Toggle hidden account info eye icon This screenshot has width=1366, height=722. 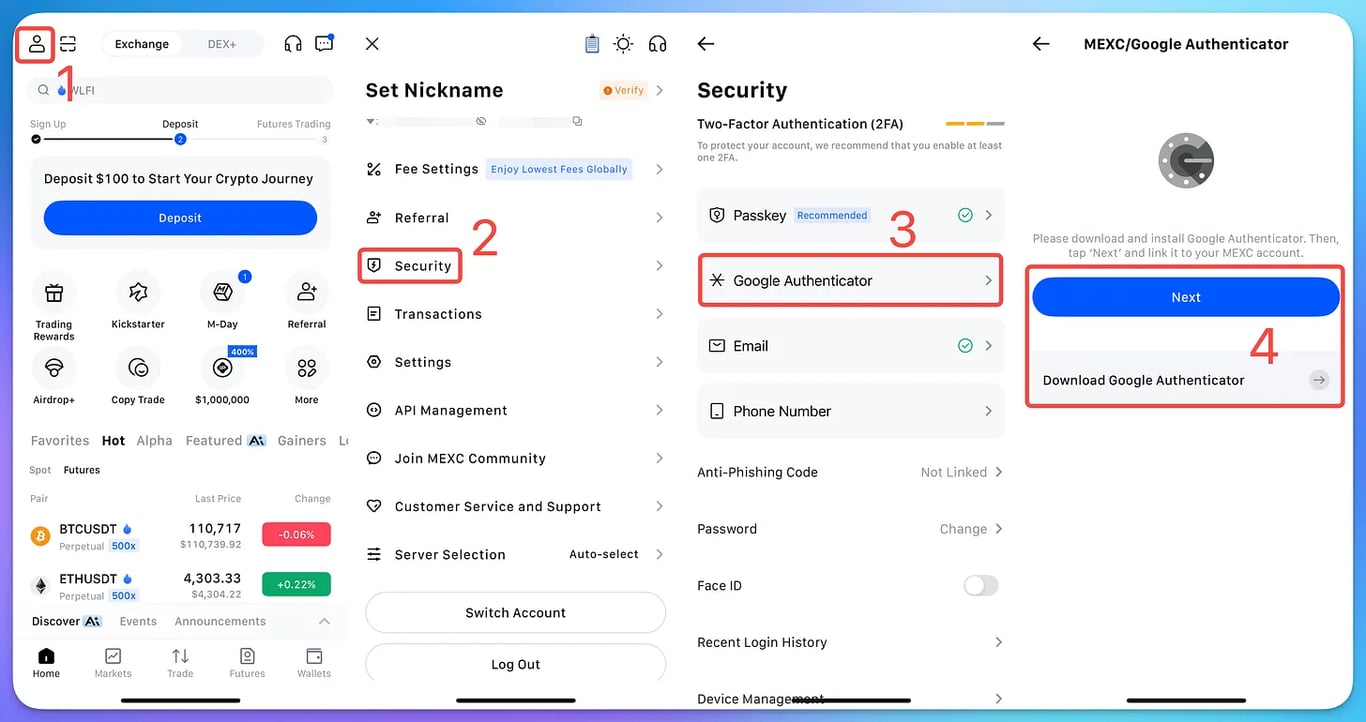[x=481, y=121]
